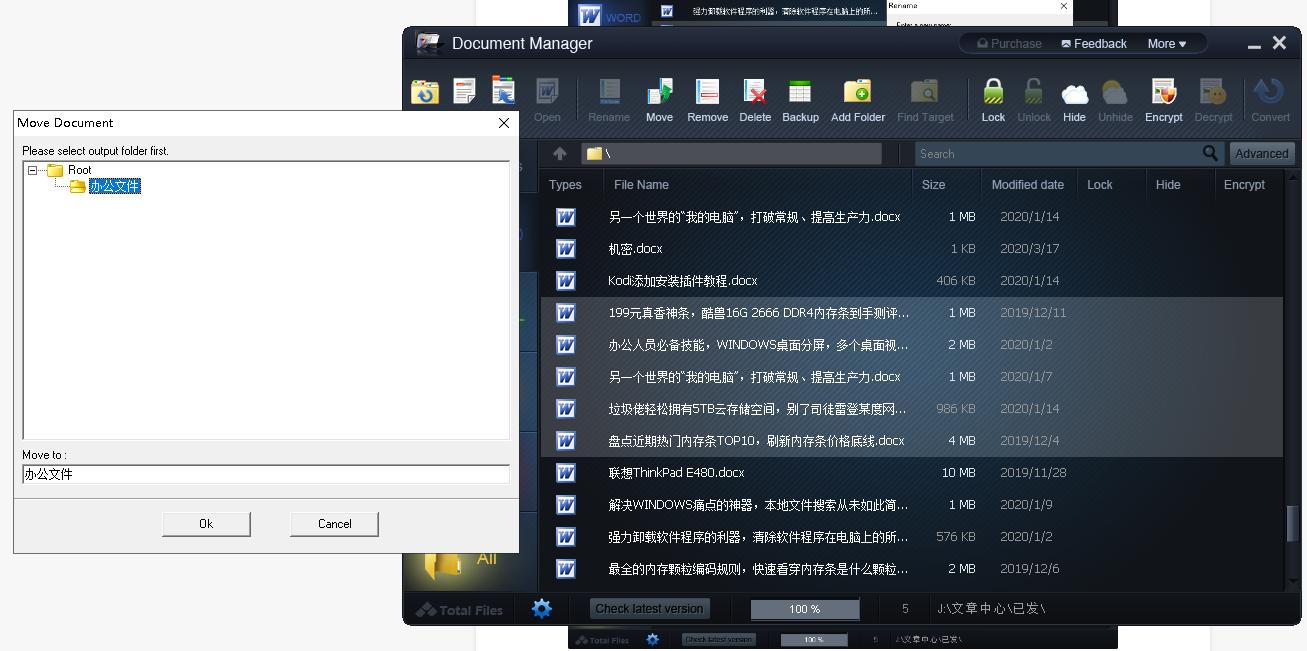Select the Lock icon in the toolbar
This screenshot has height=651, width=1307.
[x=992, y=98]
